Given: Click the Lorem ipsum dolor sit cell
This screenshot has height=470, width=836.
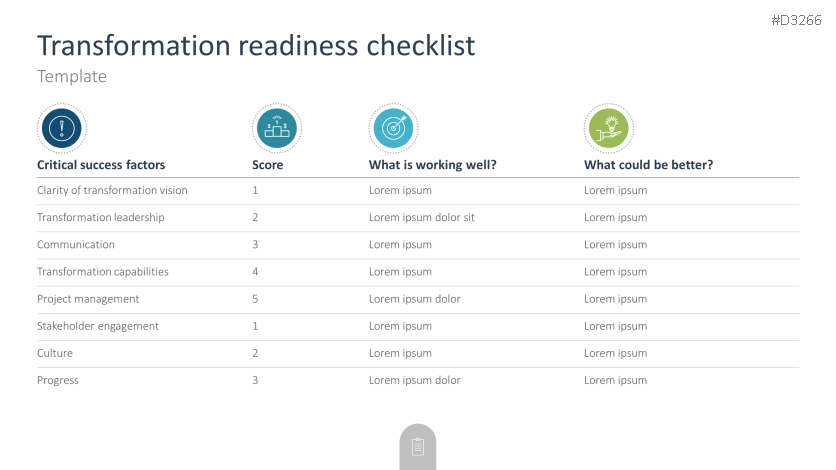Looking at the screenshot, I should click(x=421, y=217).
